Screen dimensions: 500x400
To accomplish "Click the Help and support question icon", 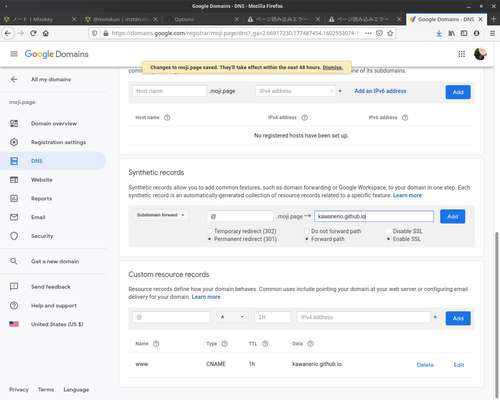I will (x=14, y=305).
